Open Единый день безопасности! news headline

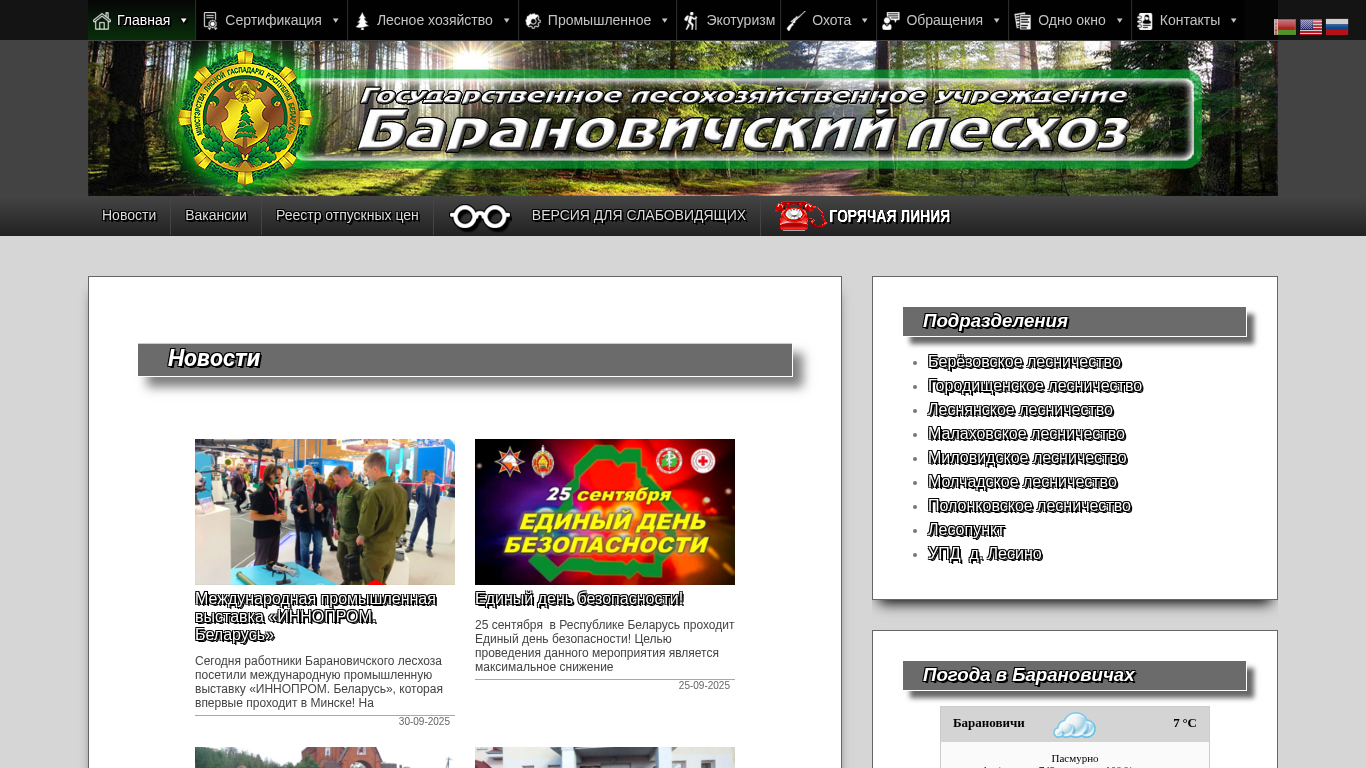(x=579, y=599)
